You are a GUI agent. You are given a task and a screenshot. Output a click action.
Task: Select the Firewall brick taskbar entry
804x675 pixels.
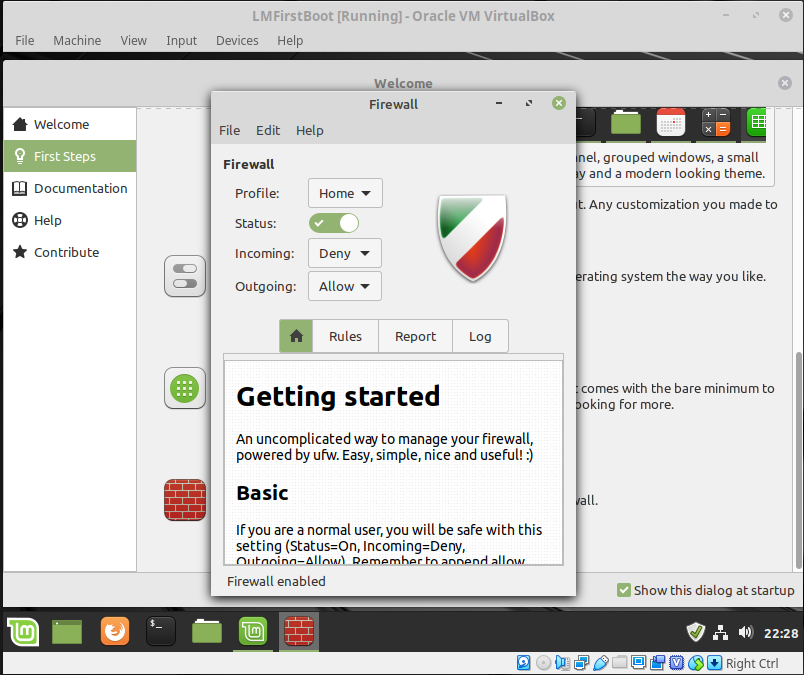point(299,631)
